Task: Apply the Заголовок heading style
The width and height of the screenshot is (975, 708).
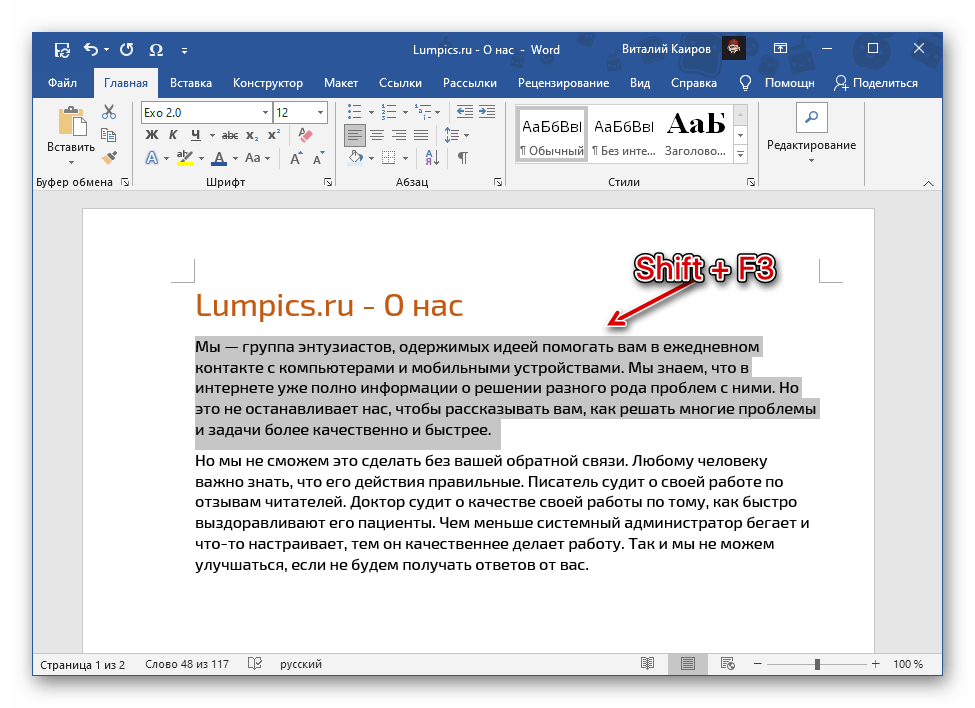Action: click(696, 135)
